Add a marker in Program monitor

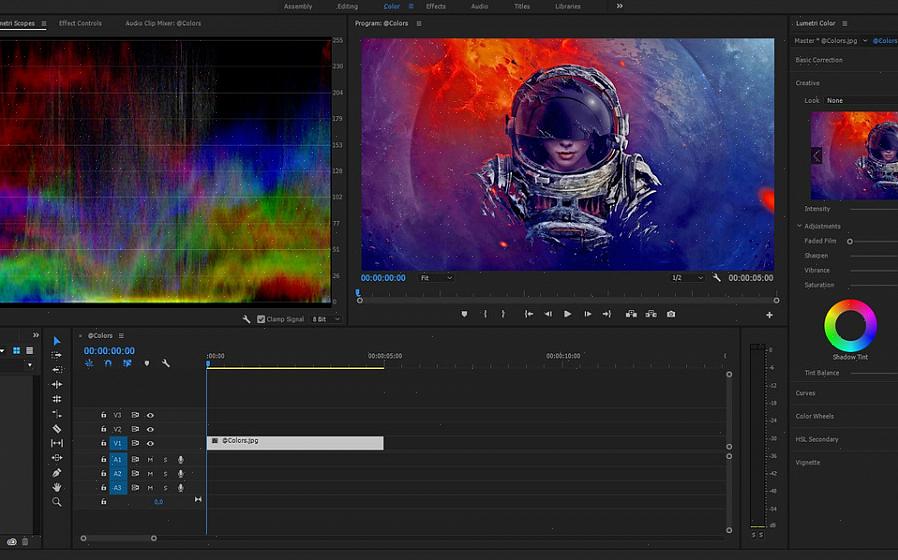(464, 314)
